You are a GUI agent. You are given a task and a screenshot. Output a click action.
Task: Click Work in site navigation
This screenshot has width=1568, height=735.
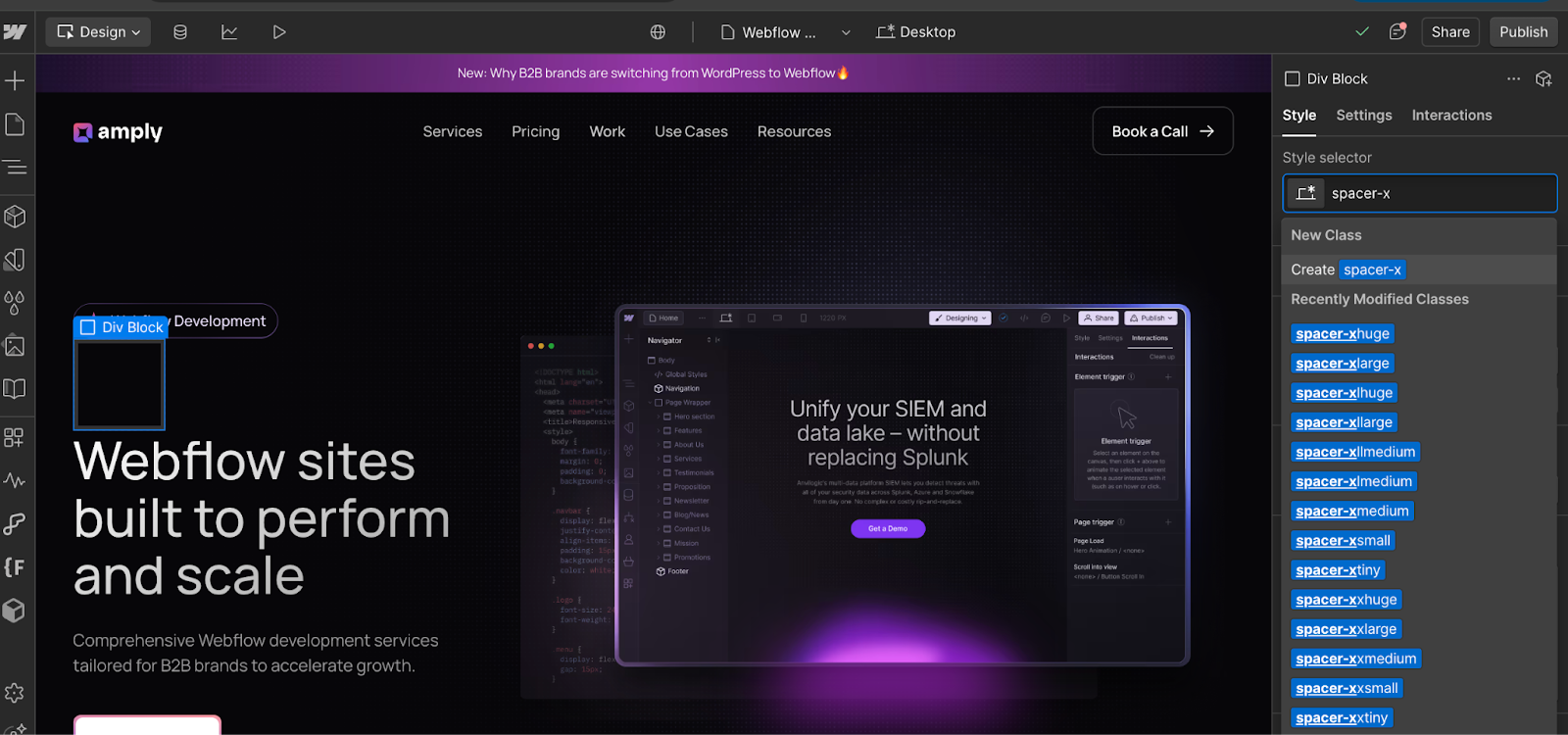608,131
